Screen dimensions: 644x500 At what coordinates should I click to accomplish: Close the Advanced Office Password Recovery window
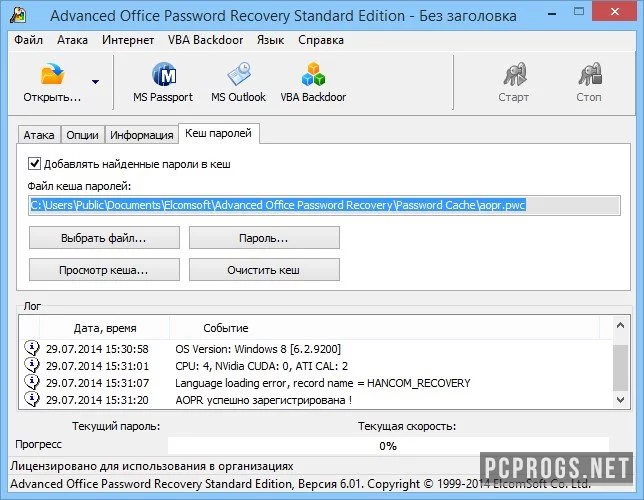click(x=615, y=12)
